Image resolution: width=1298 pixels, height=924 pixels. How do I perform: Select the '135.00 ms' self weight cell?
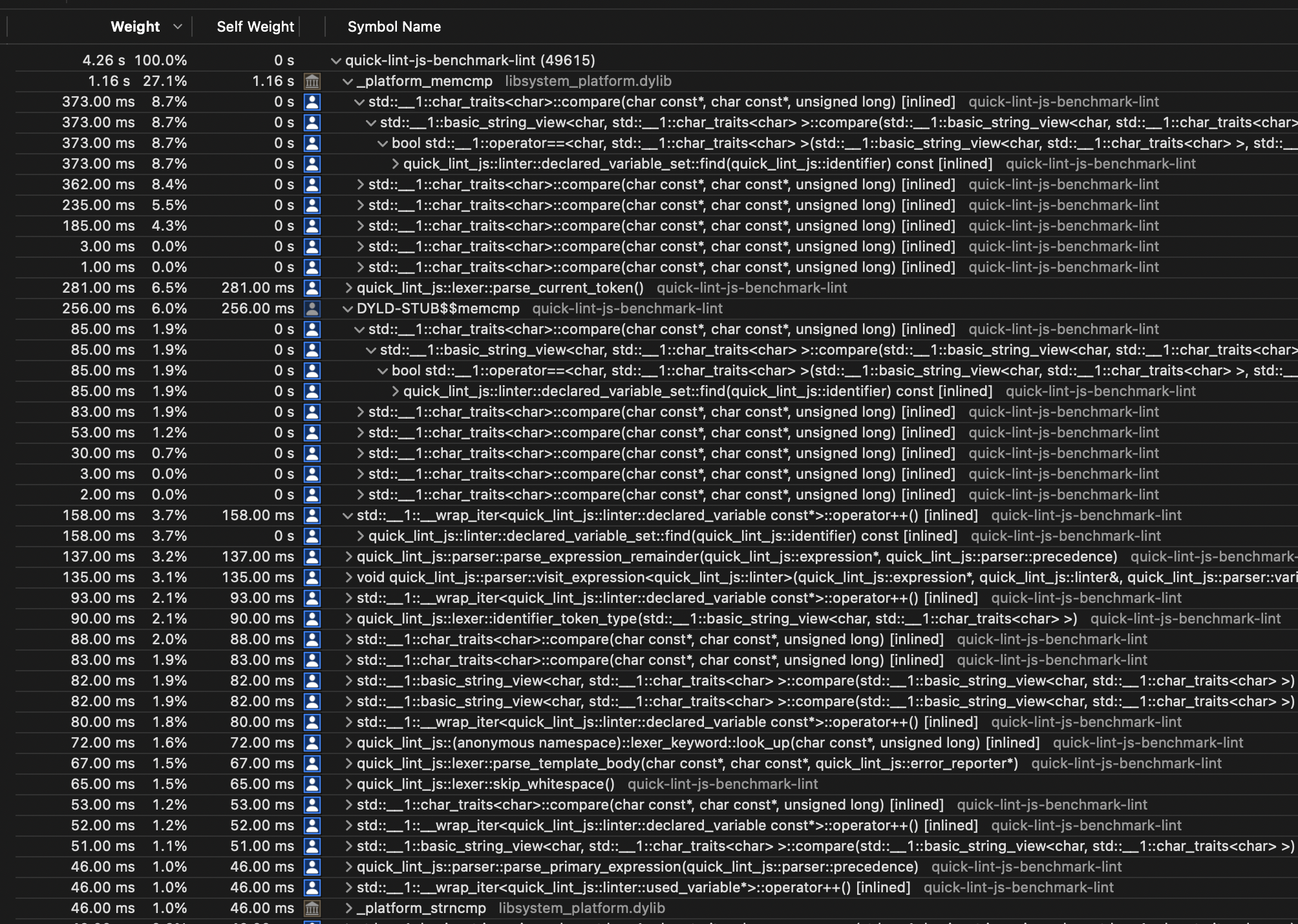point(257,577)
